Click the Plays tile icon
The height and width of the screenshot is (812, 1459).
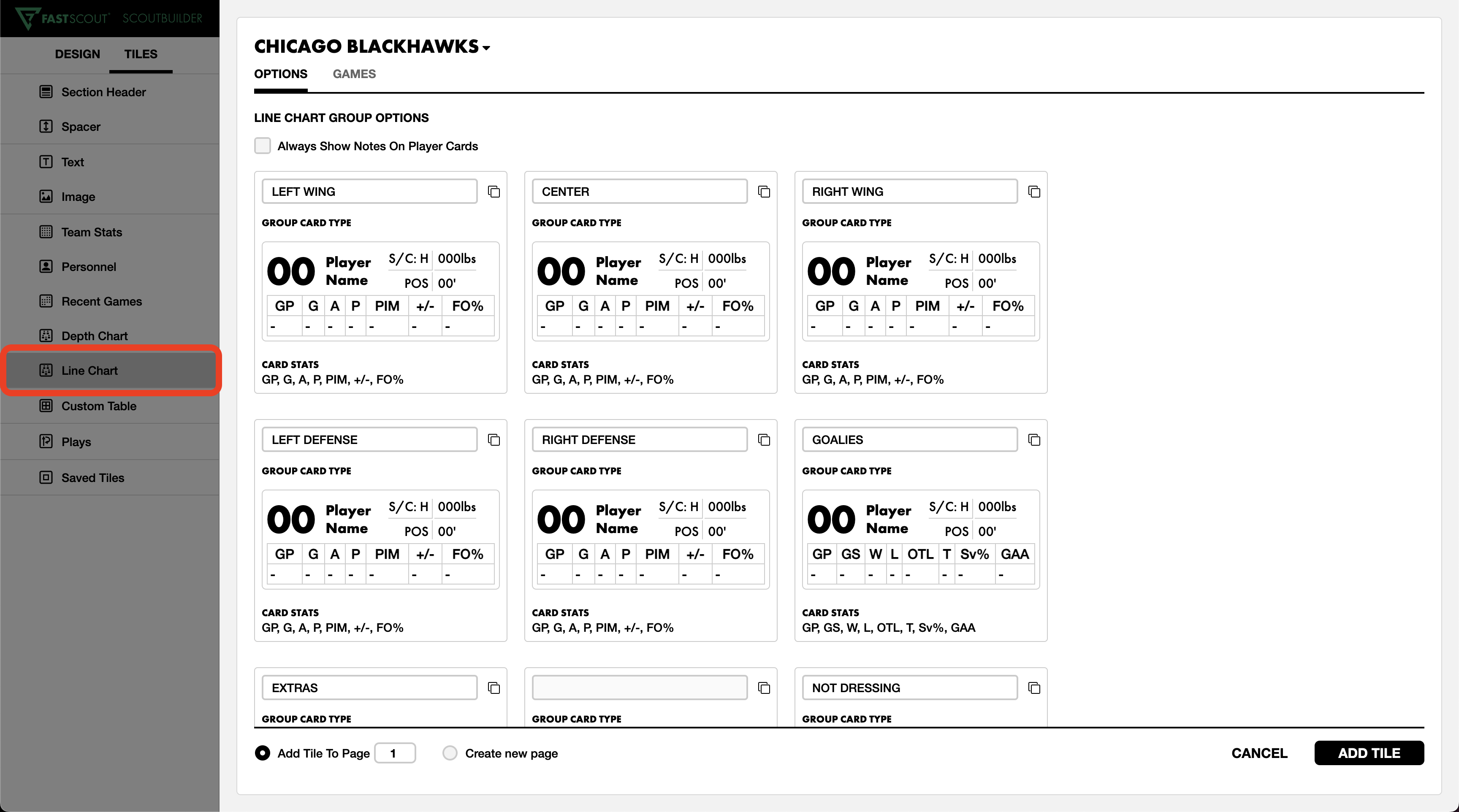(46, 442)
